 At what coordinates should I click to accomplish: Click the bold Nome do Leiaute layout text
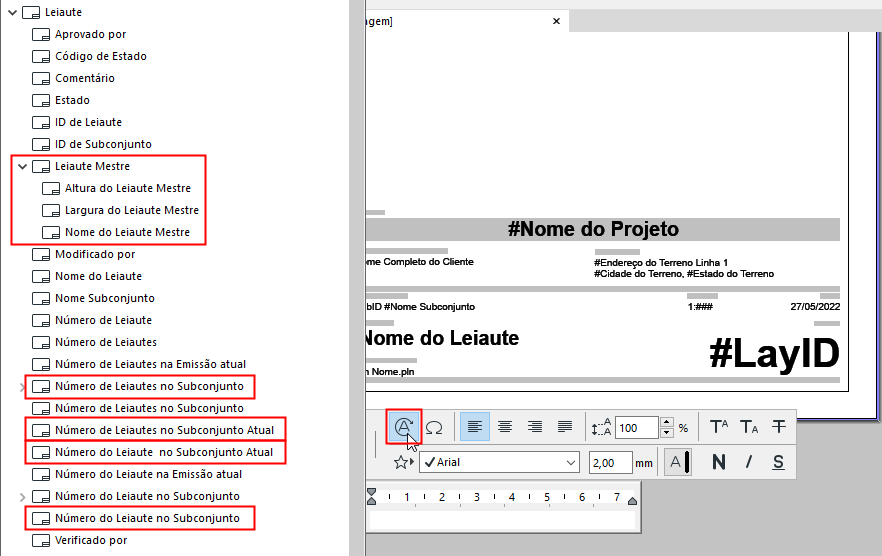point(442,338)
